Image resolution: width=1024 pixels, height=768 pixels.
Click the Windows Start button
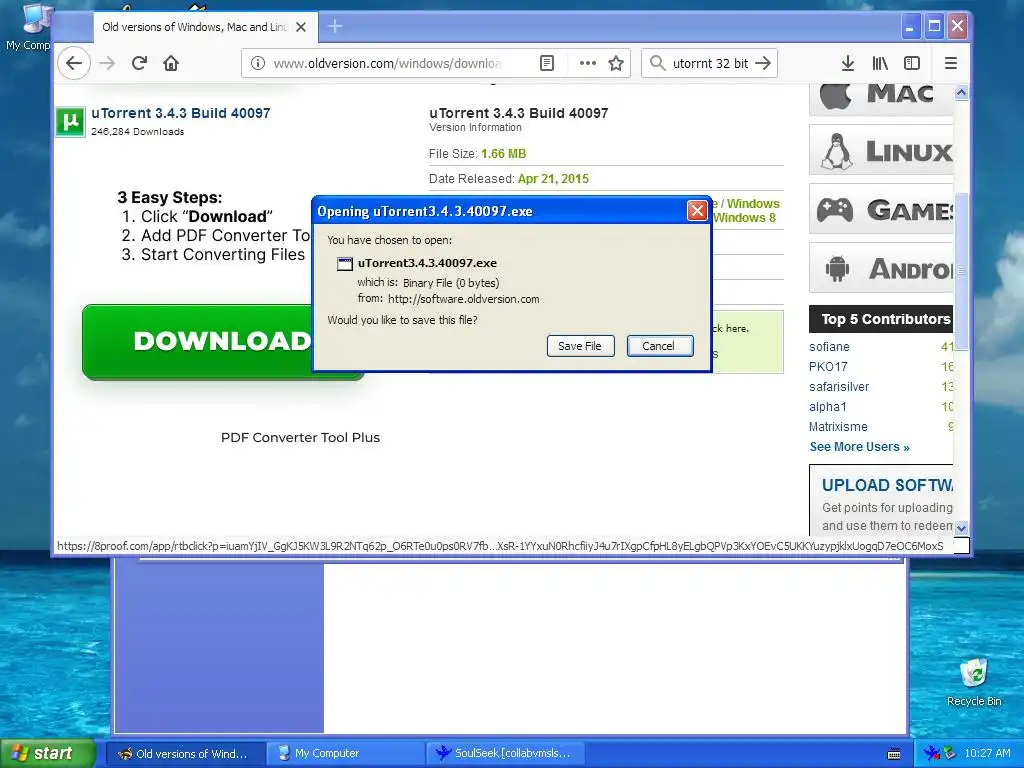coord(47,753)
